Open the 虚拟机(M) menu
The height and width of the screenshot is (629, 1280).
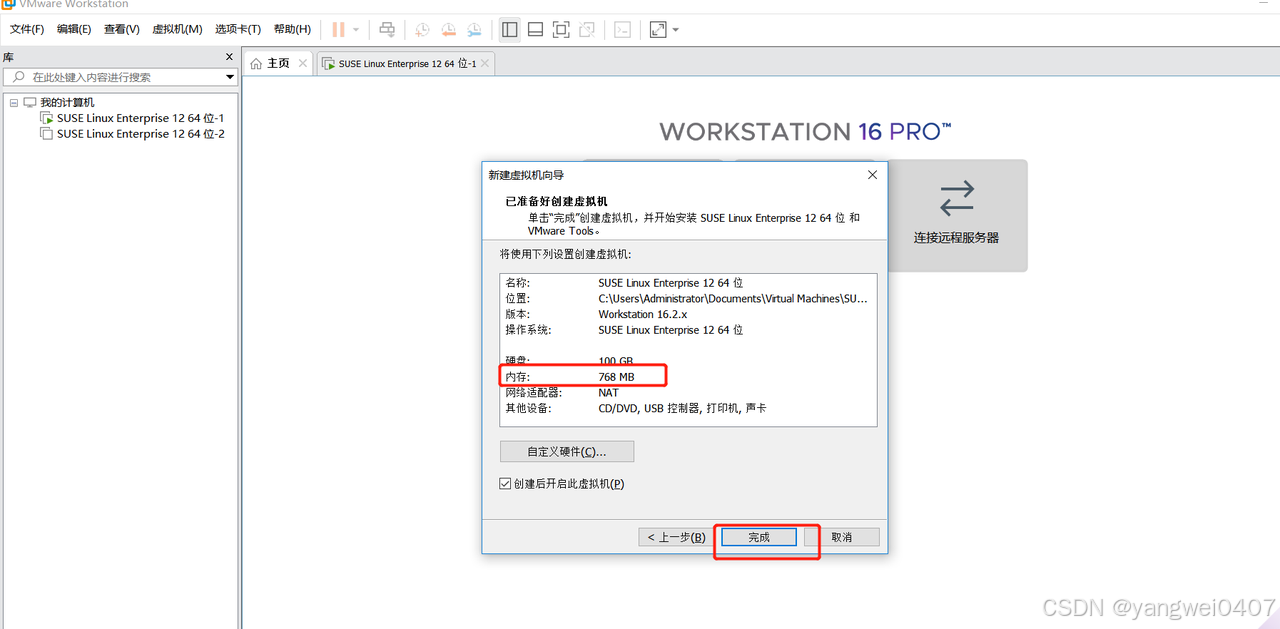[177, 29]
